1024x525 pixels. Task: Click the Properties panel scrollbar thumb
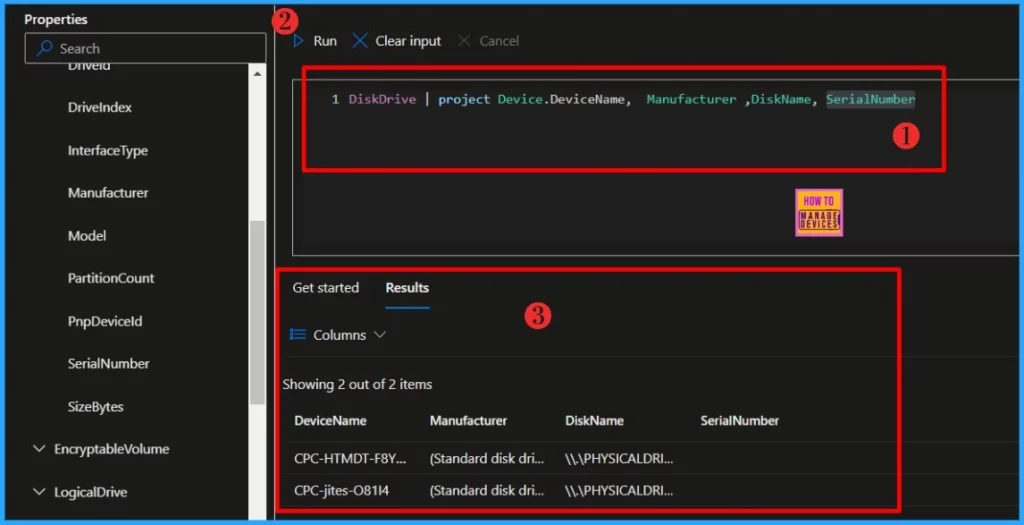257,312
